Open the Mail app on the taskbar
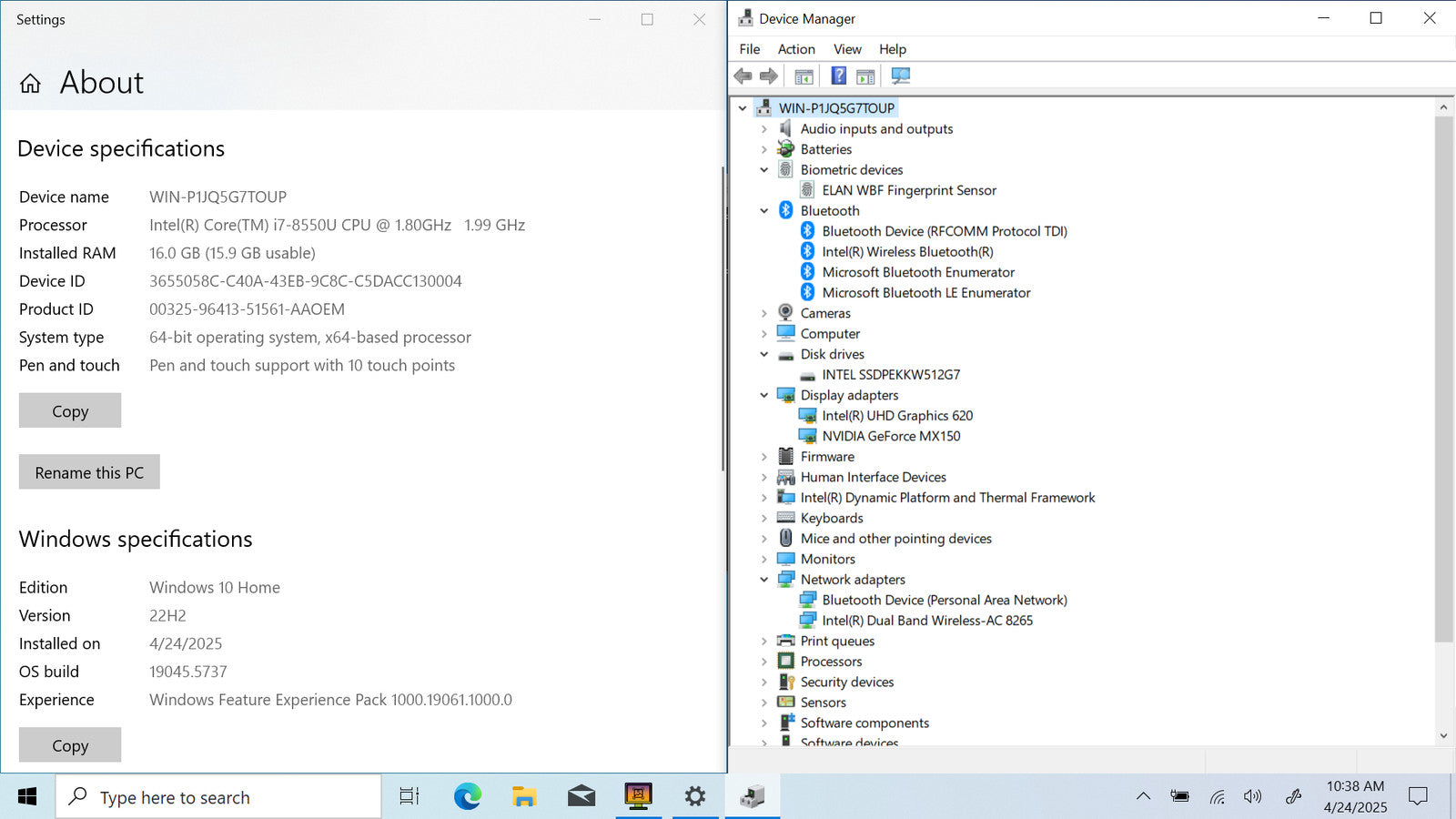The image size is (1456, 819). coord(581,797)
